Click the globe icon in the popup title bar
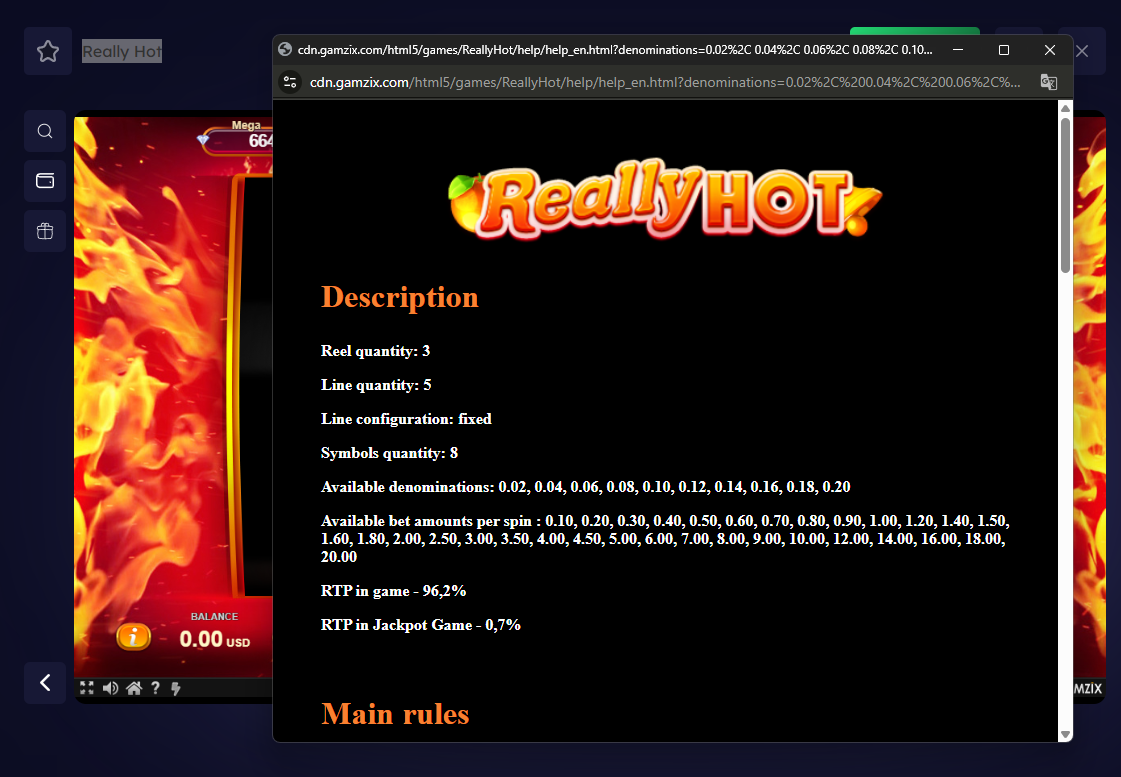The width and height of the screenshot is (1121, 777). (285, 49)
